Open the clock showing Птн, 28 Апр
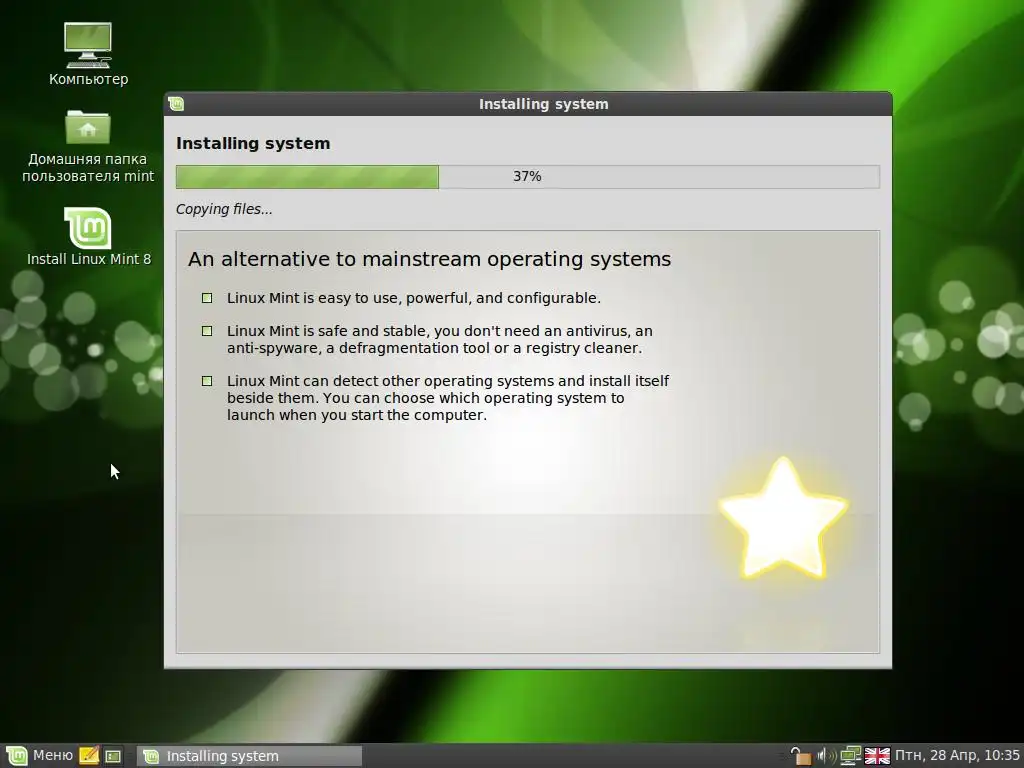The width and height of the screenshot is (1024, 768). click(957, 756)
